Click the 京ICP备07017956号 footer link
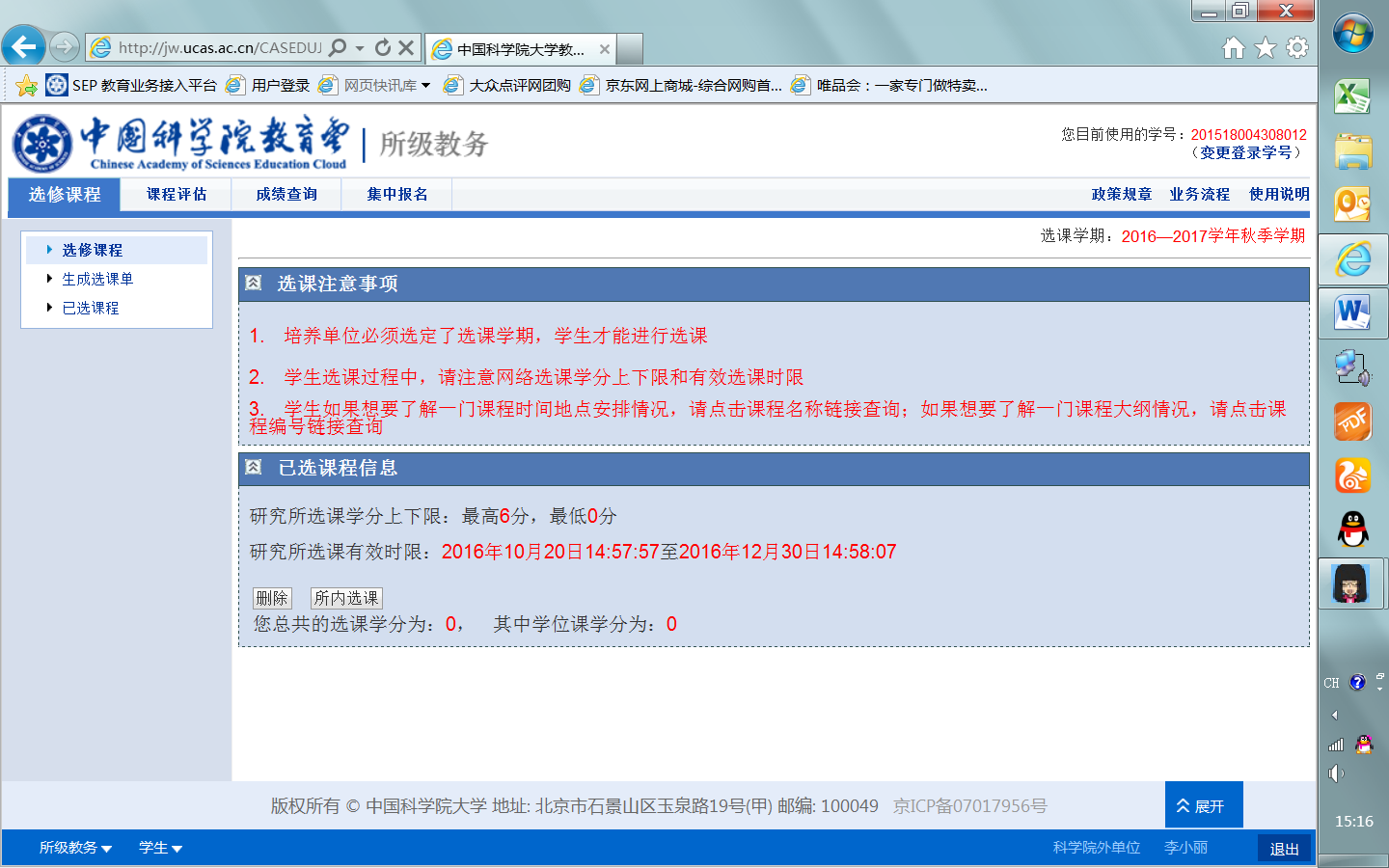Viewport: 1389px width, 868px height. [970, 805]
